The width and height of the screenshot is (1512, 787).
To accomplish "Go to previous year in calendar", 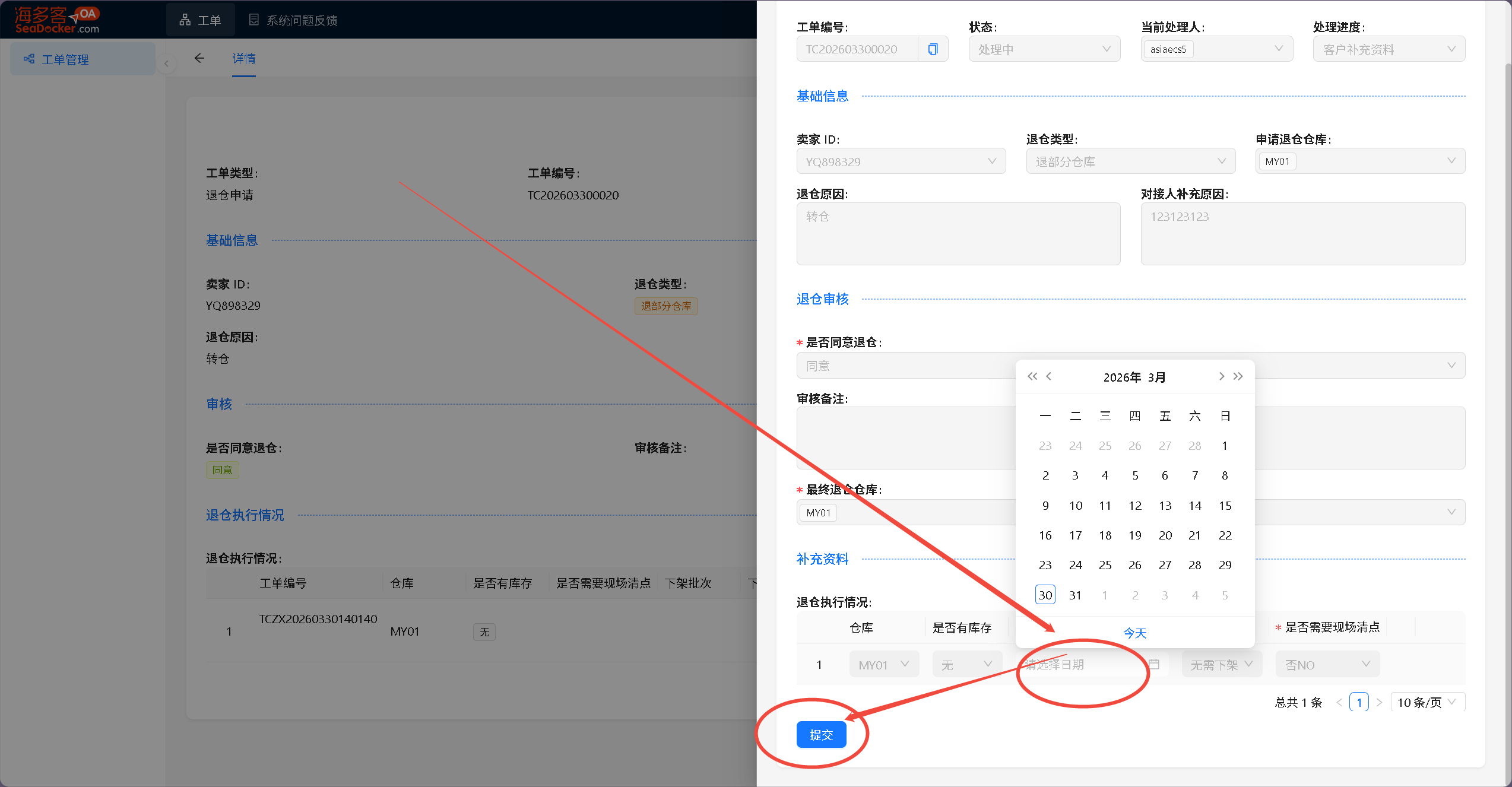I will click(x=1032, y=376).
